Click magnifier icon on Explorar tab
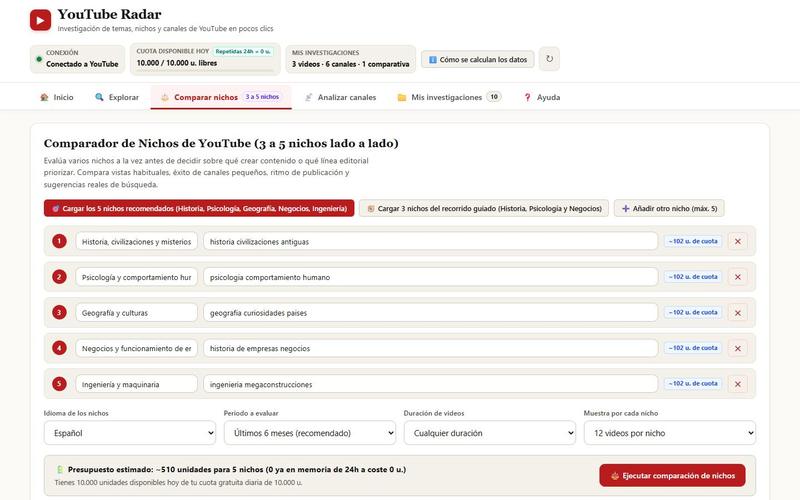The width and height of the screenshot is (800, 500). coord(99,97)
